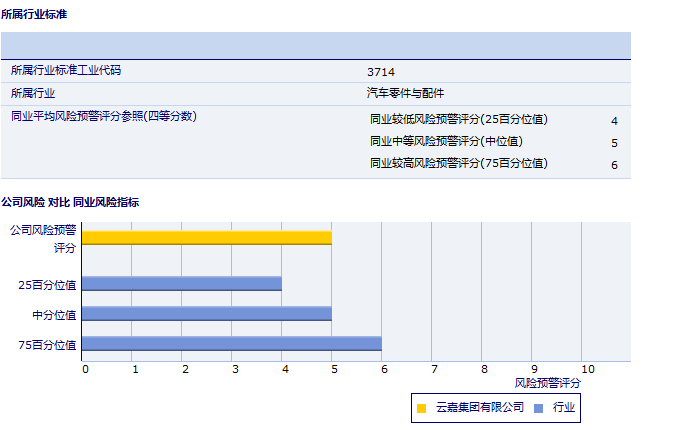Select the 汽车零件与配件 industry value

tap(405, 93)
